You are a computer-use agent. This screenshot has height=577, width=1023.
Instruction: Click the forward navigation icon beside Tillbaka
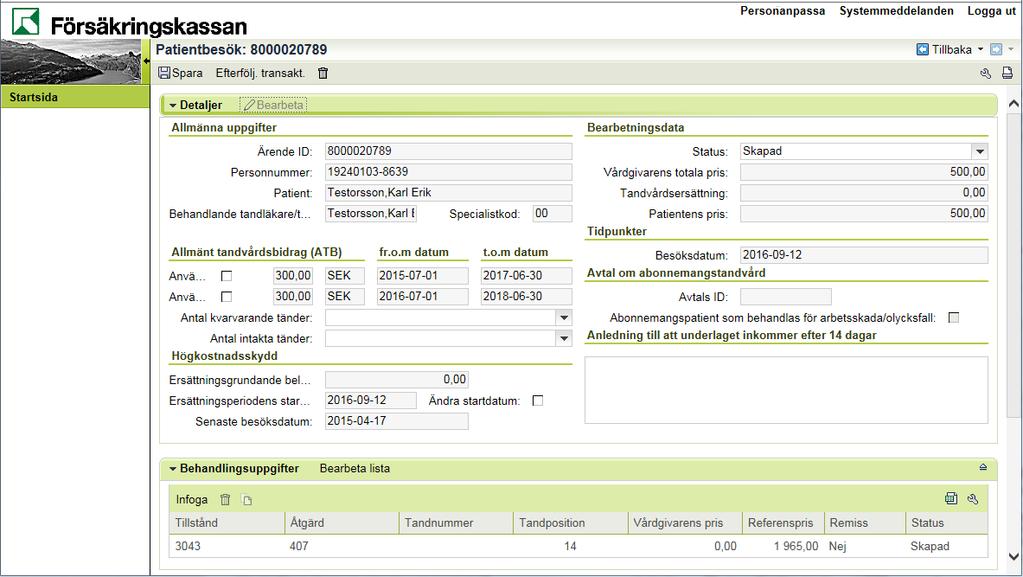[996, 50]
